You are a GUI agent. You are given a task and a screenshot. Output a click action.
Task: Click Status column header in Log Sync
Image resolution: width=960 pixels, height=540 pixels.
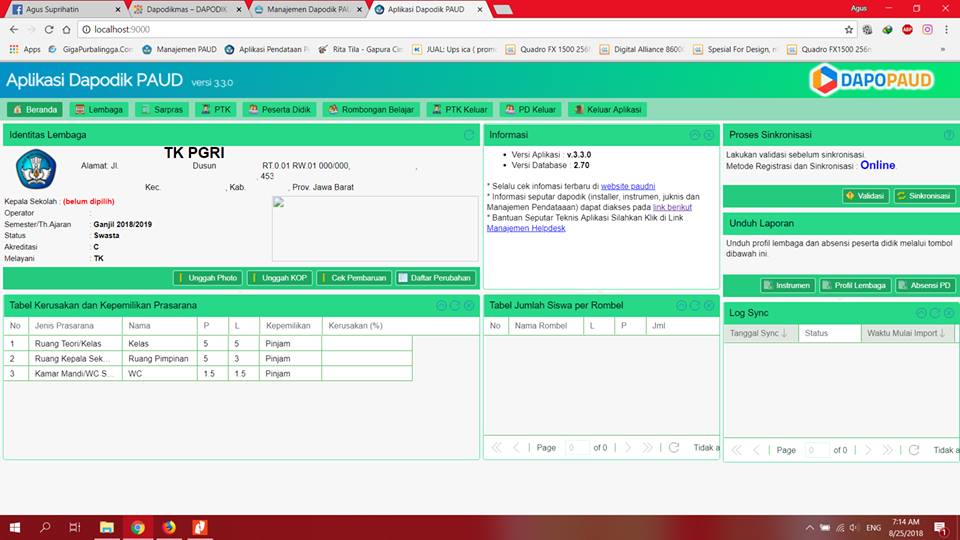click(830, 333)
